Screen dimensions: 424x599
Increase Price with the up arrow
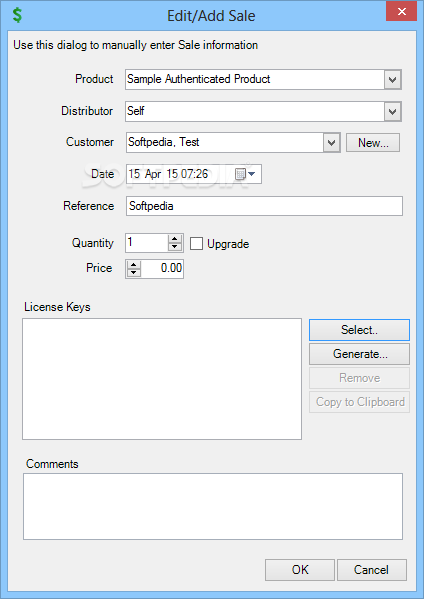133,264
